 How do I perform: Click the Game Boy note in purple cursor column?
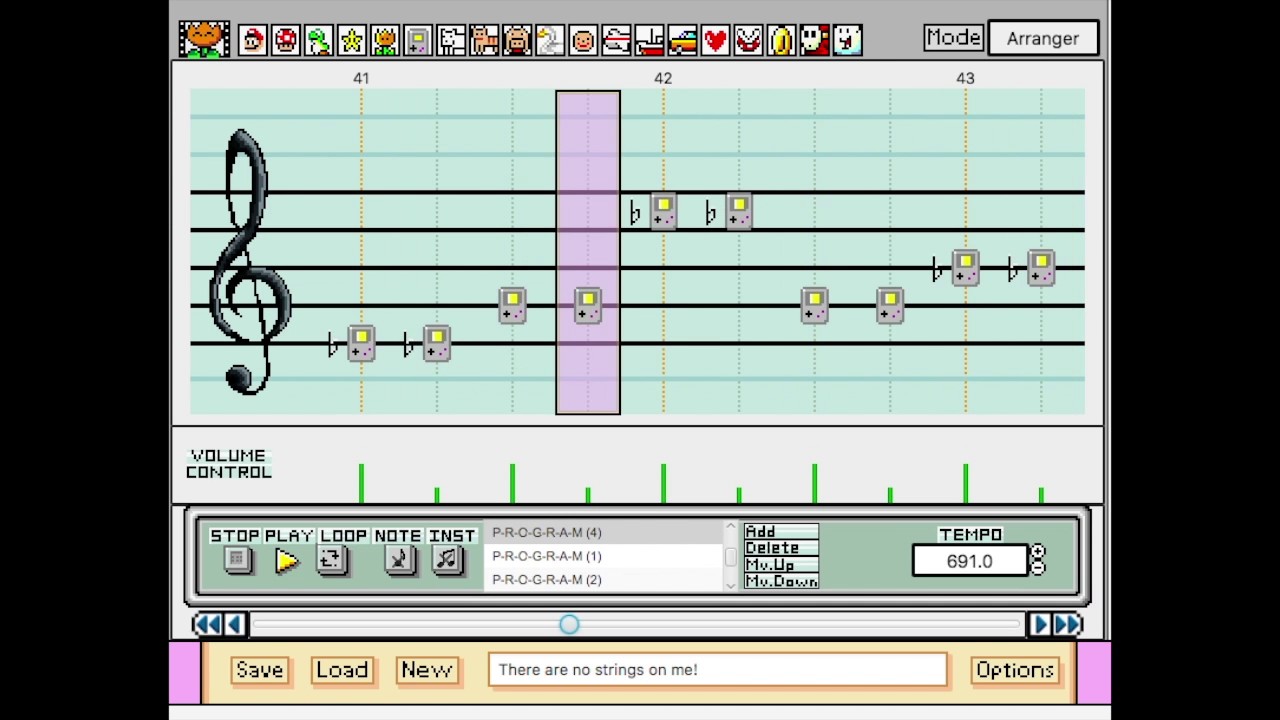(x=588, y=306)
